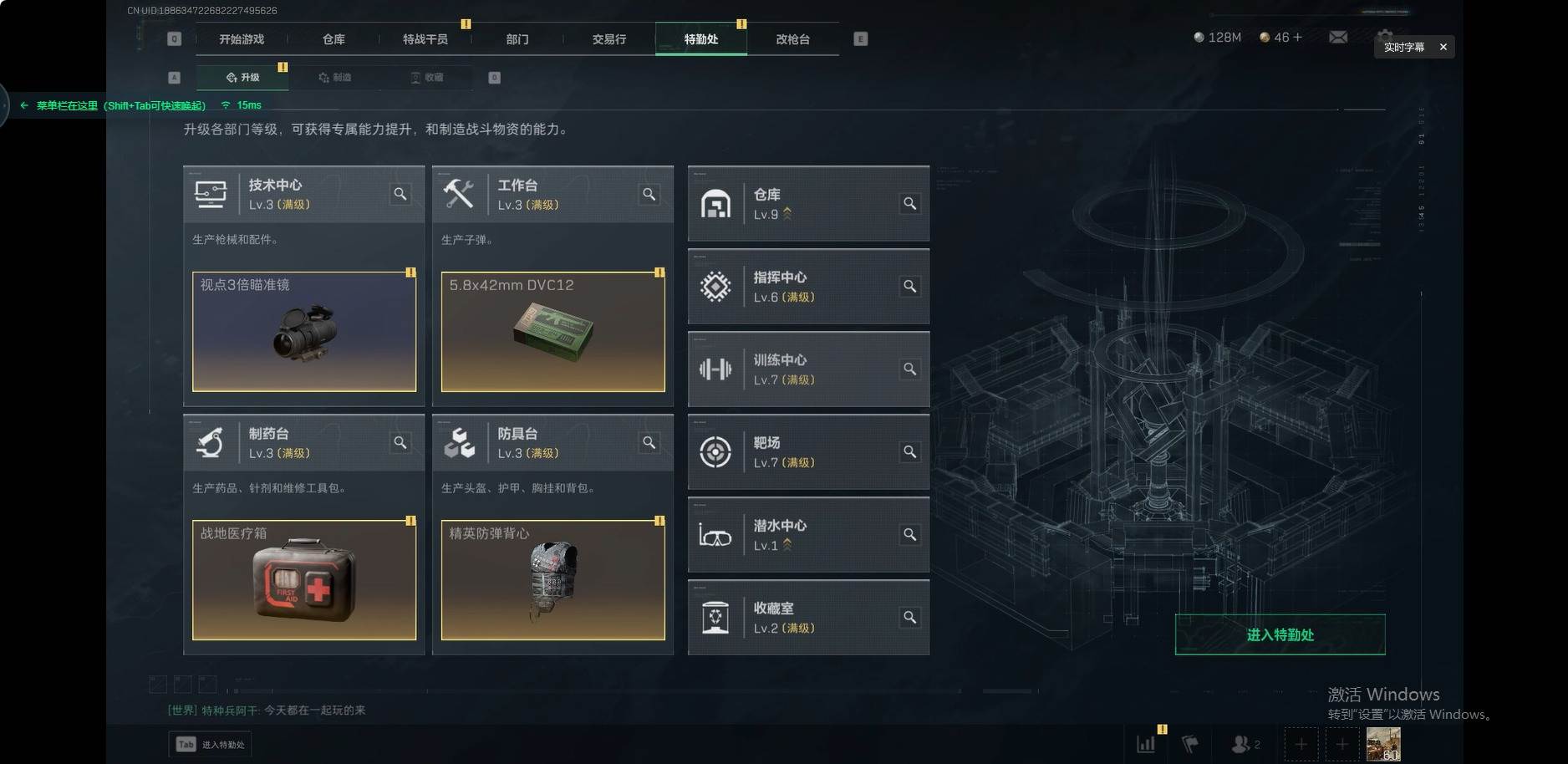Click the 靶场 target icon
1568x764 pixels.
click(715, 451)
